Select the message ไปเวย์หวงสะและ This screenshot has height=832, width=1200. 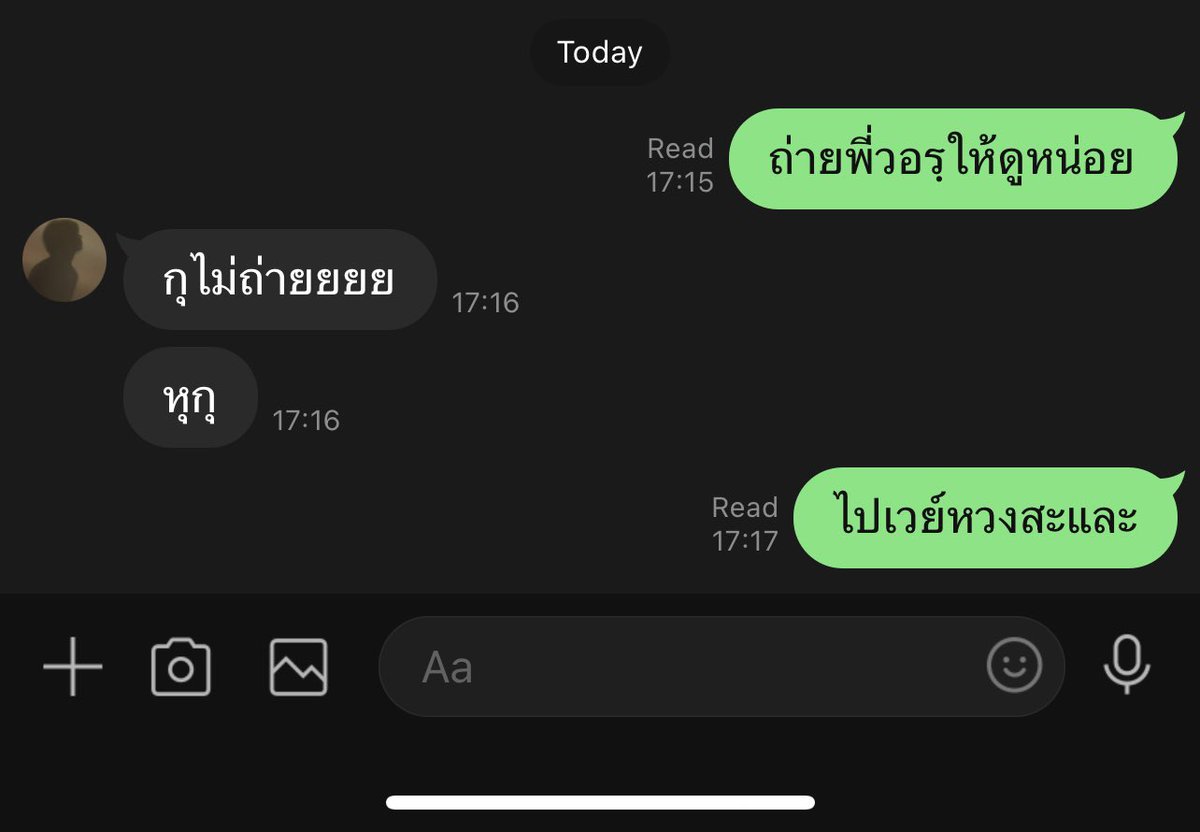pos(985,518)
